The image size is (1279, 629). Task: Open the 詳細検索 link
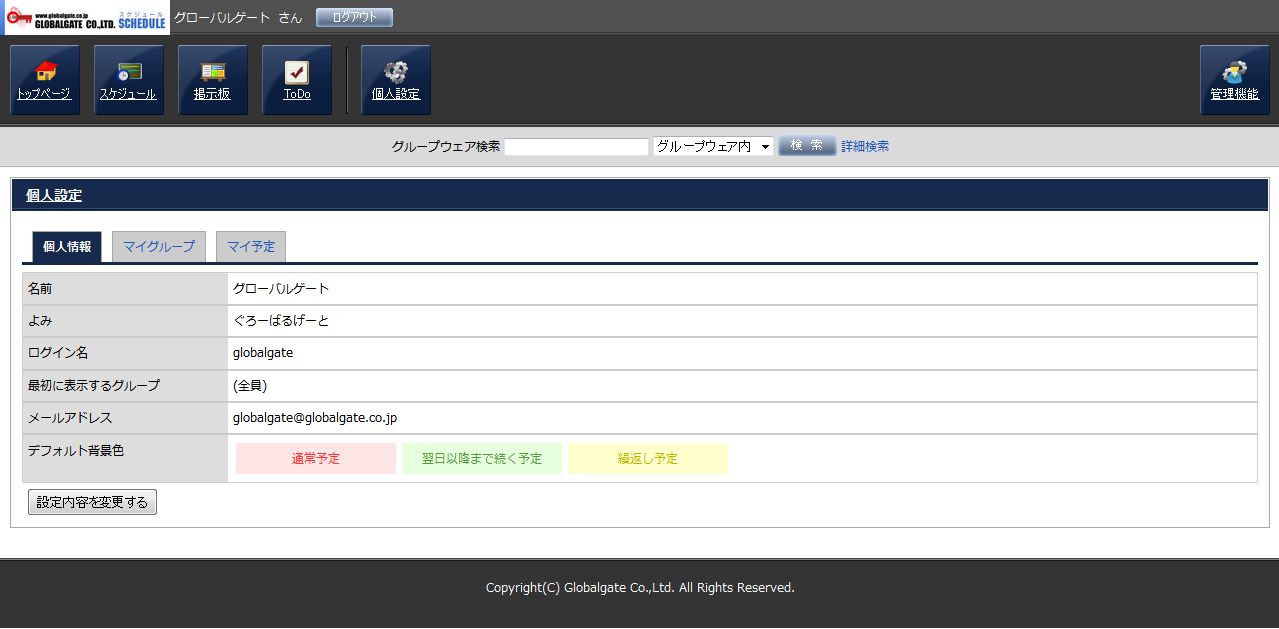[x=865, y=146]
